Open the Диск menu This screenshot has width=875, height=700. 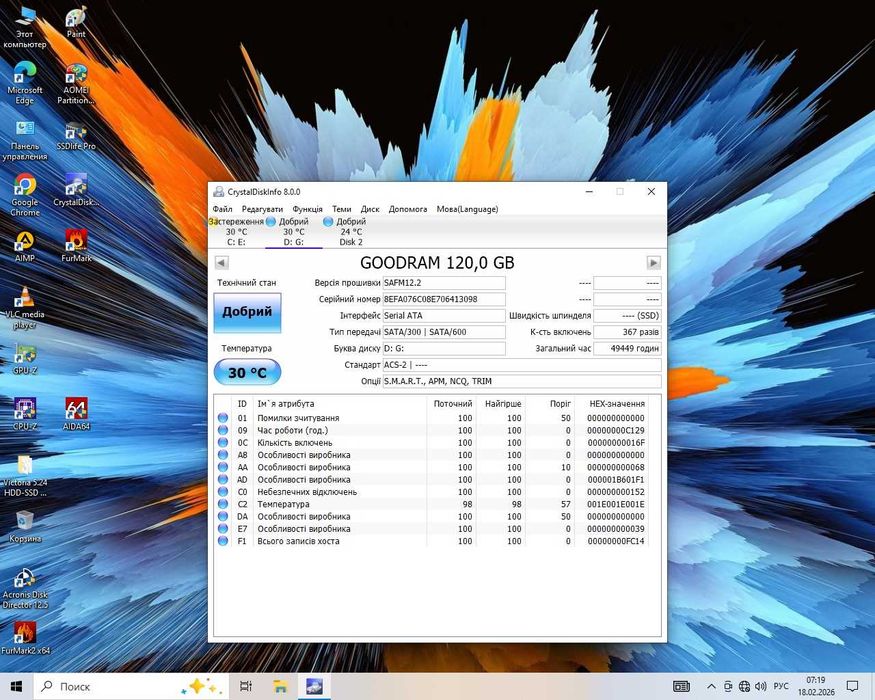370,209
